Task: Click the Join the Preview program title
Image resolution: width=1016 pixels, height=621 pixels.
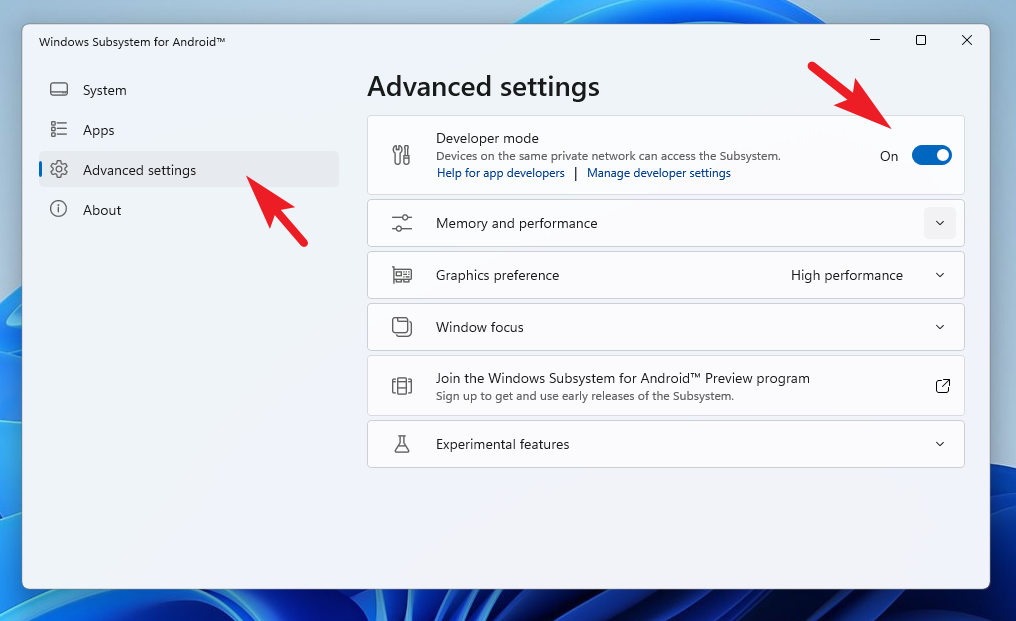Action: click(x=623, y=378)
